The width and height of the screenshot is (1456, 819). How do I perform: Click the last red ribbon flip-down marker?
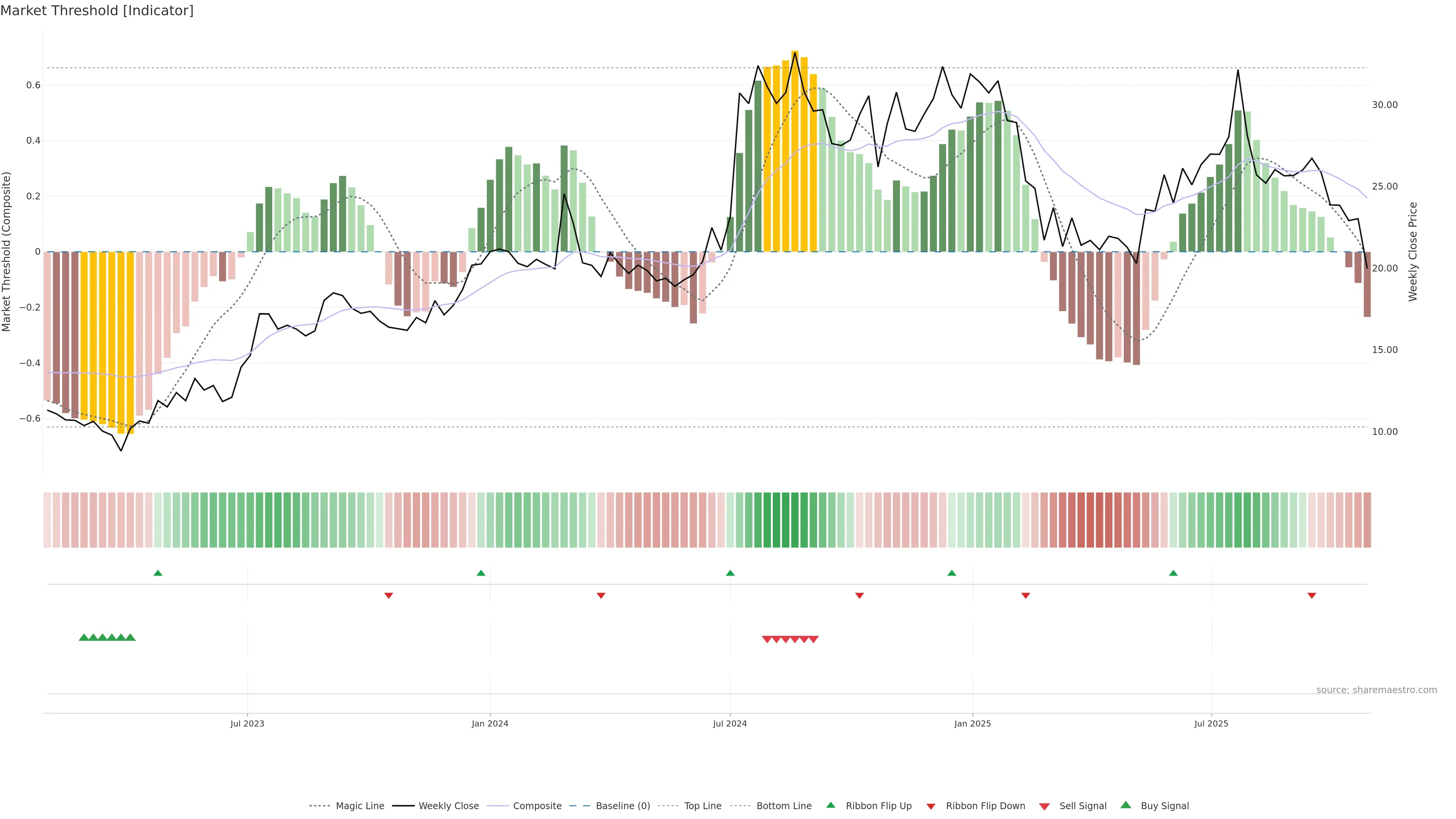(1312, 595)
